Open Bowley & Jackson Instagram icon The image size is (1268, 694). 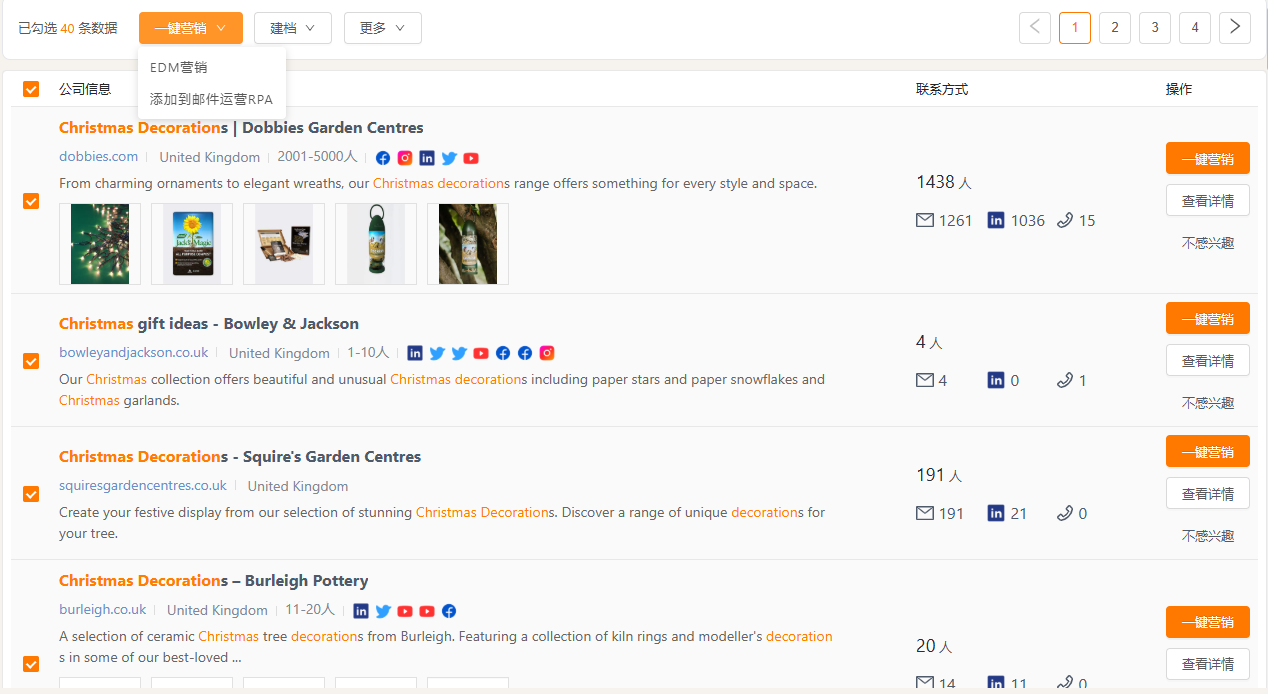(547, 353)
